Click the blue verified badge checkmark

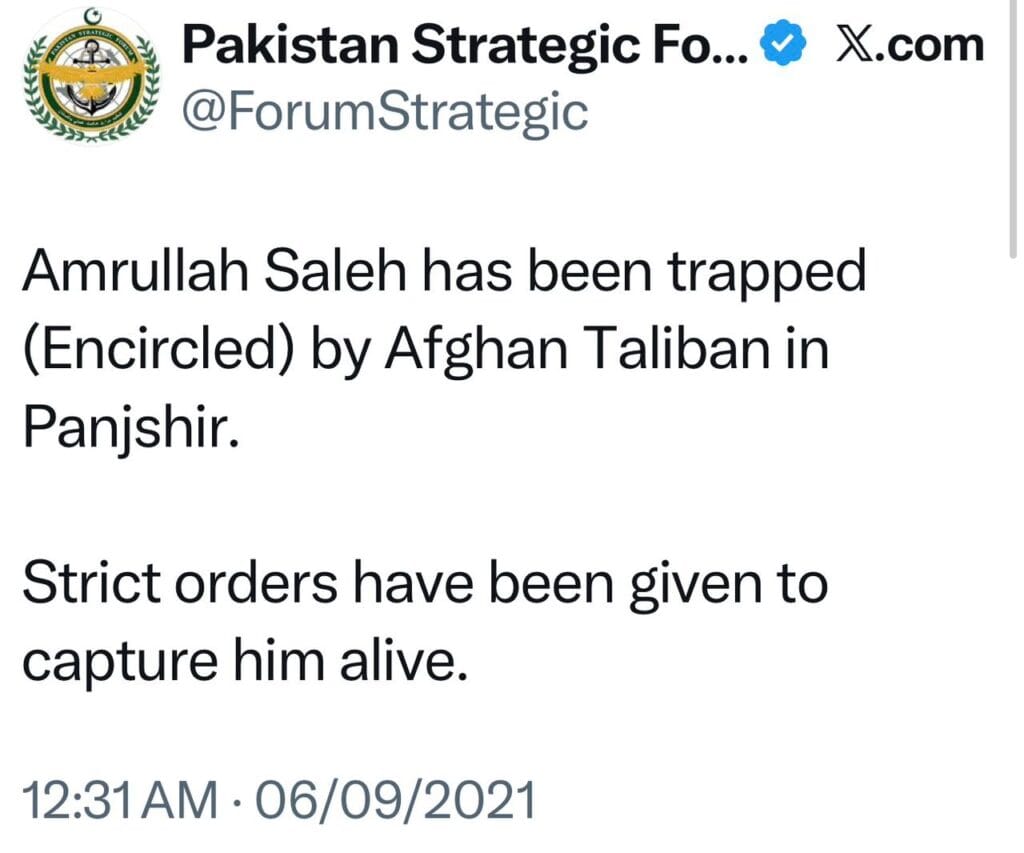coord(781,42)
